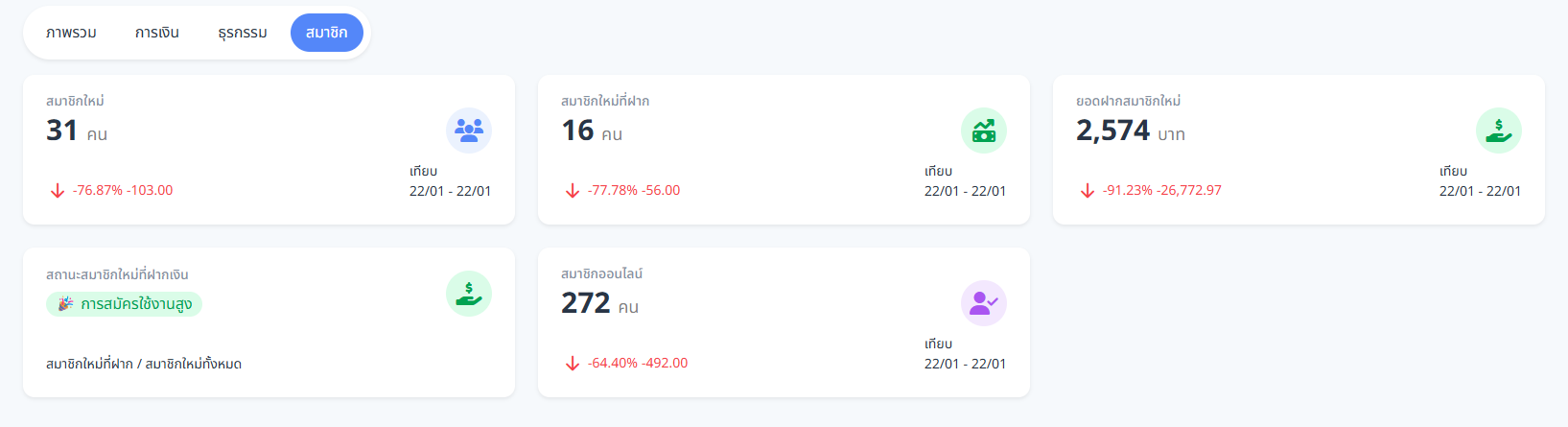This screenshot has width=1568, height=427.
Task: Click the party popper icon in badge
Action: click(x=65, y=304)
